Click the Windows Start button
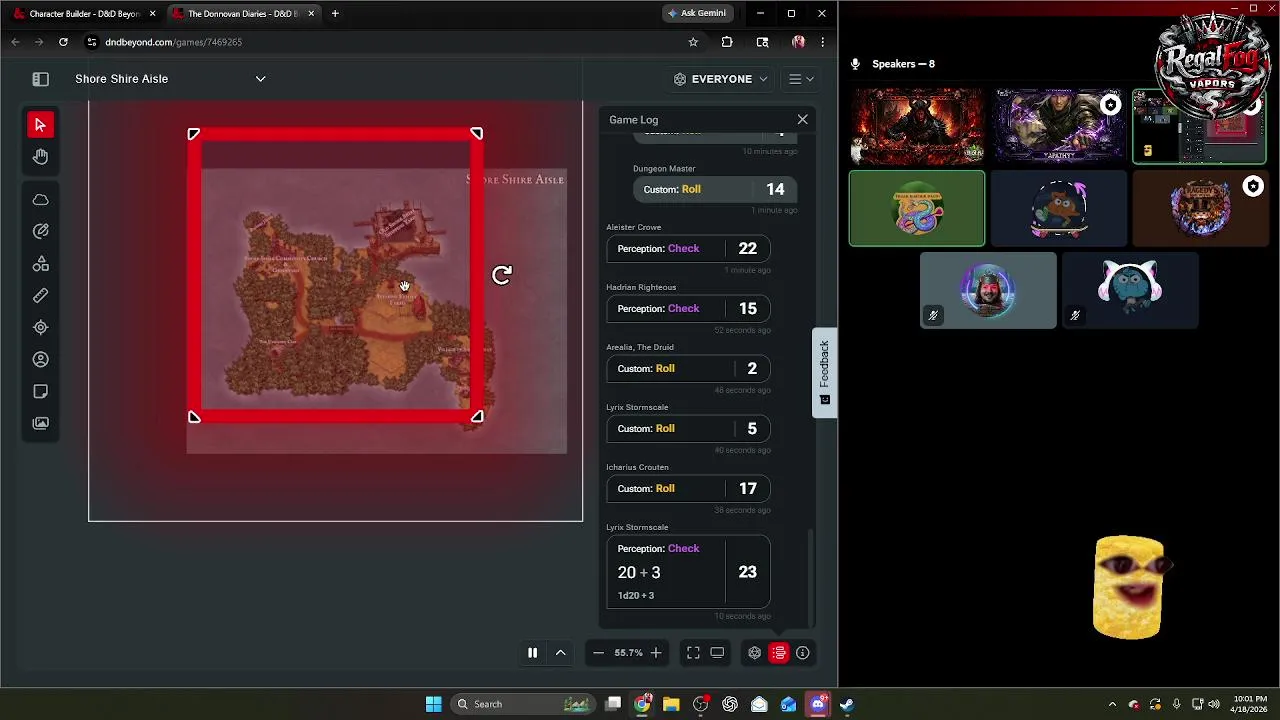This screenshot has height=720, width=1280. point(433,704)
